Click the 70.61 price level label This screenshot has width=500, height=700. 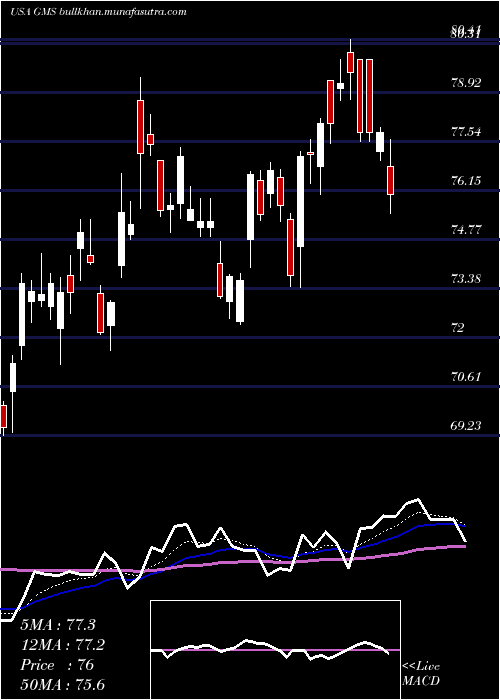(467, 377)
